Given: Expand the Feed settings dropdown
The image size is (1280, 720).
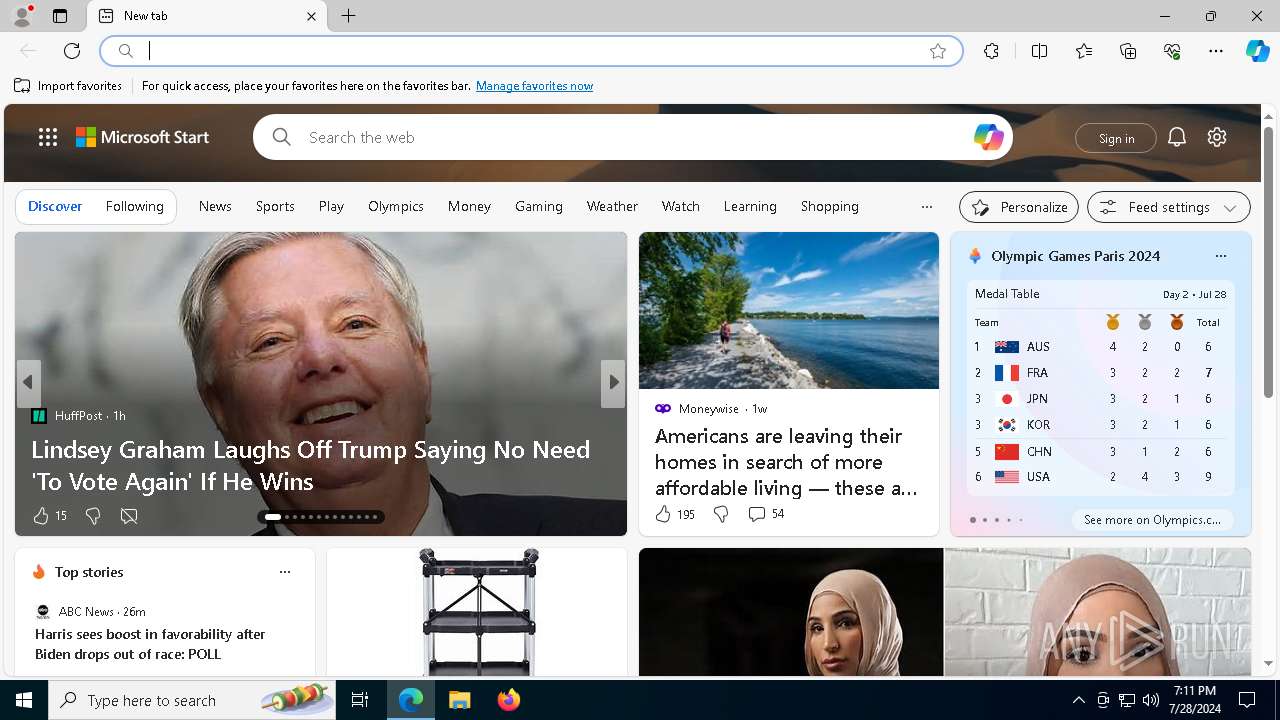Looking at the screenshot, I should (1169, 207).
